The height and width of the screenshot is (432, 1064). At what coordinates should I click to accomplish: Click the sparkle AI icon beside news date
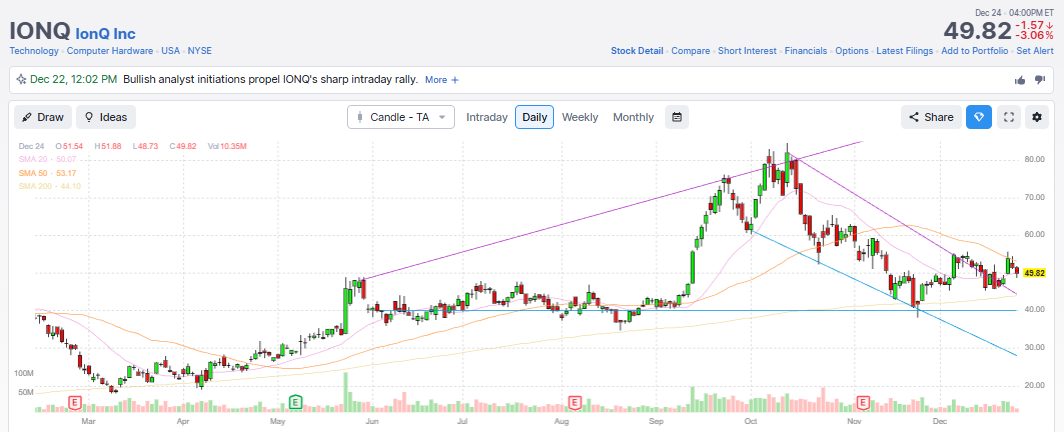pos(20,80)
